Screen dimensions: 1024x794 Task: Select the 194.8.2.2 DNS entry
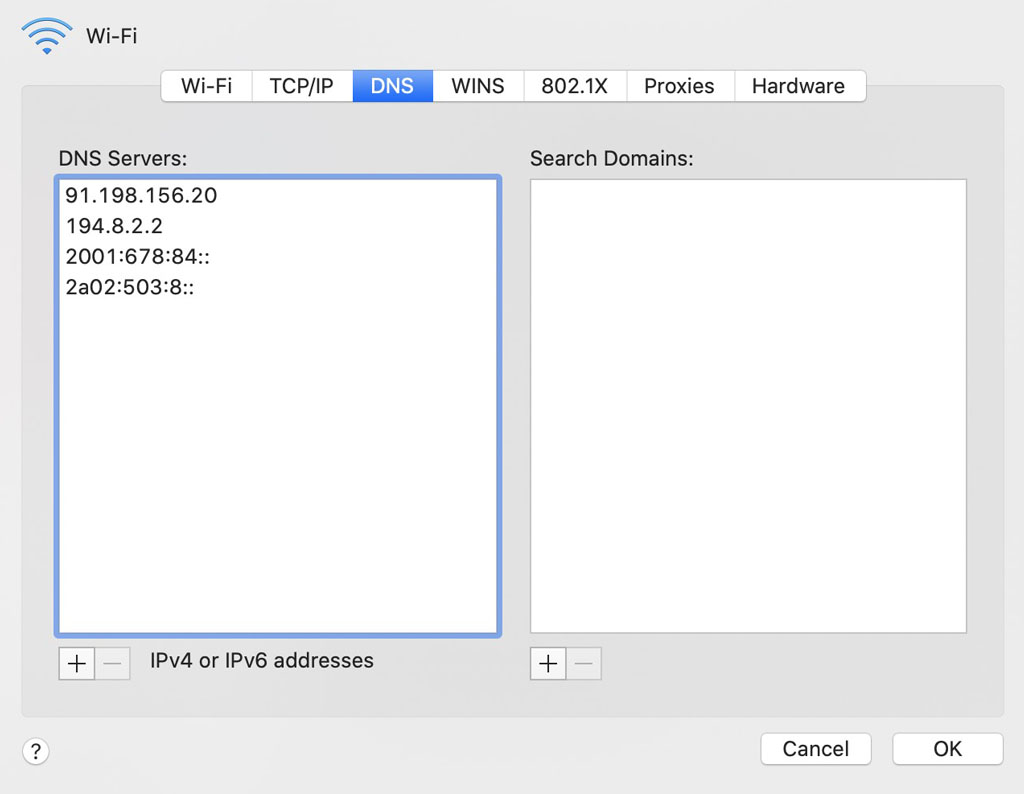coord(114,226)
